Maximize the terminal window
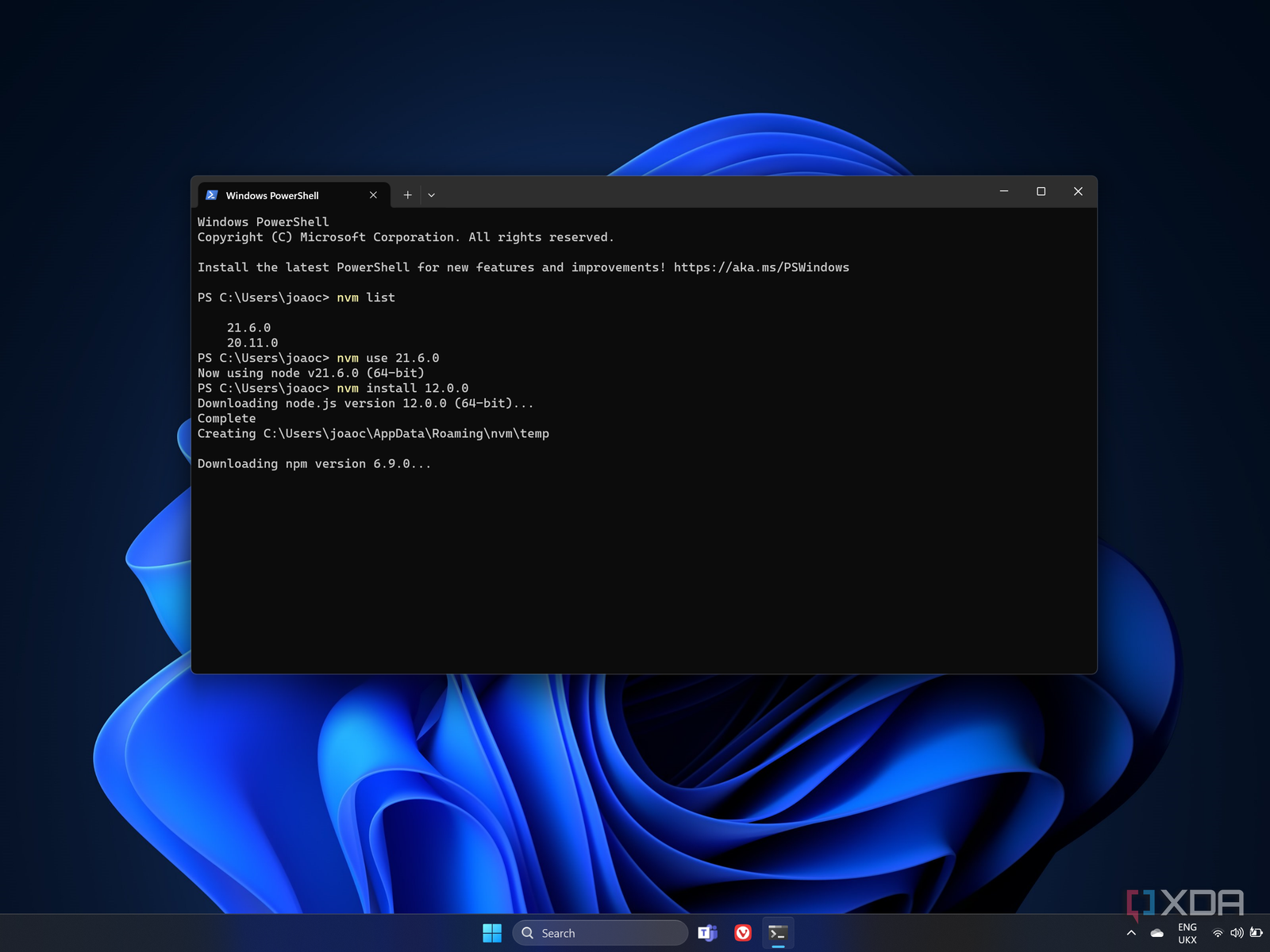This screenshot has width=1270, height=952. 1041,191
